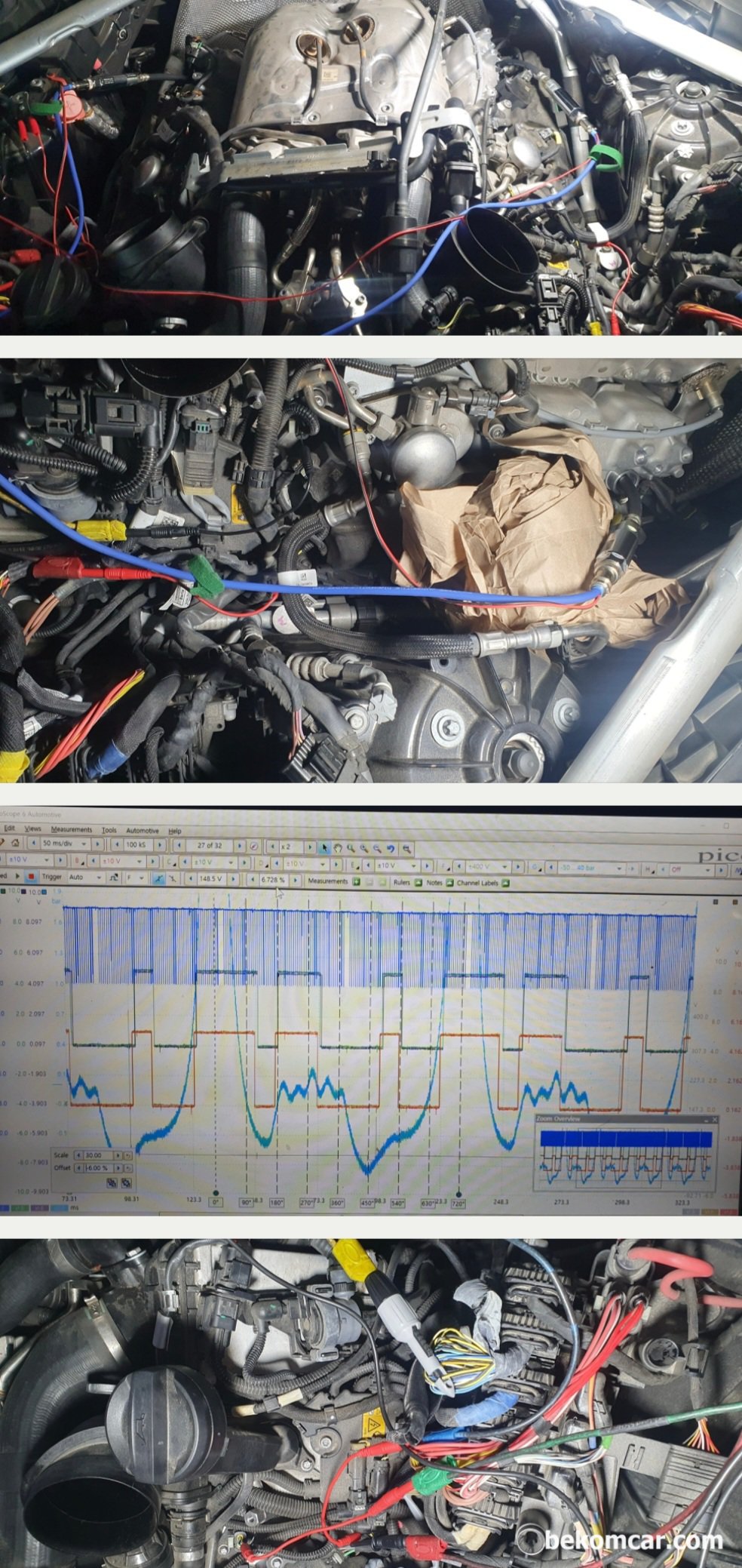Click the zoom to full view icon
Screen dimensions: 742x1568
(x=406, y=849)
